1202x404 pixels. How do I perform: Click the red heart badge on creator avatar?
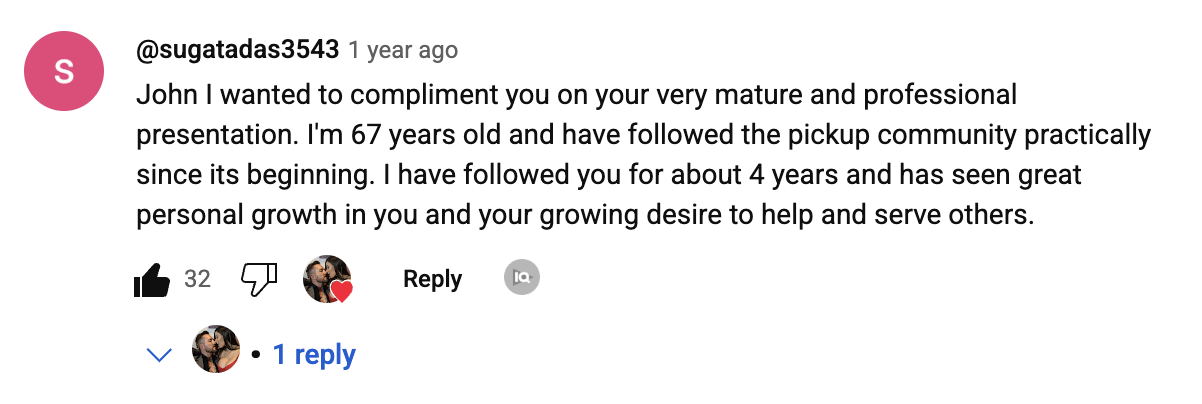coord(342,291)
